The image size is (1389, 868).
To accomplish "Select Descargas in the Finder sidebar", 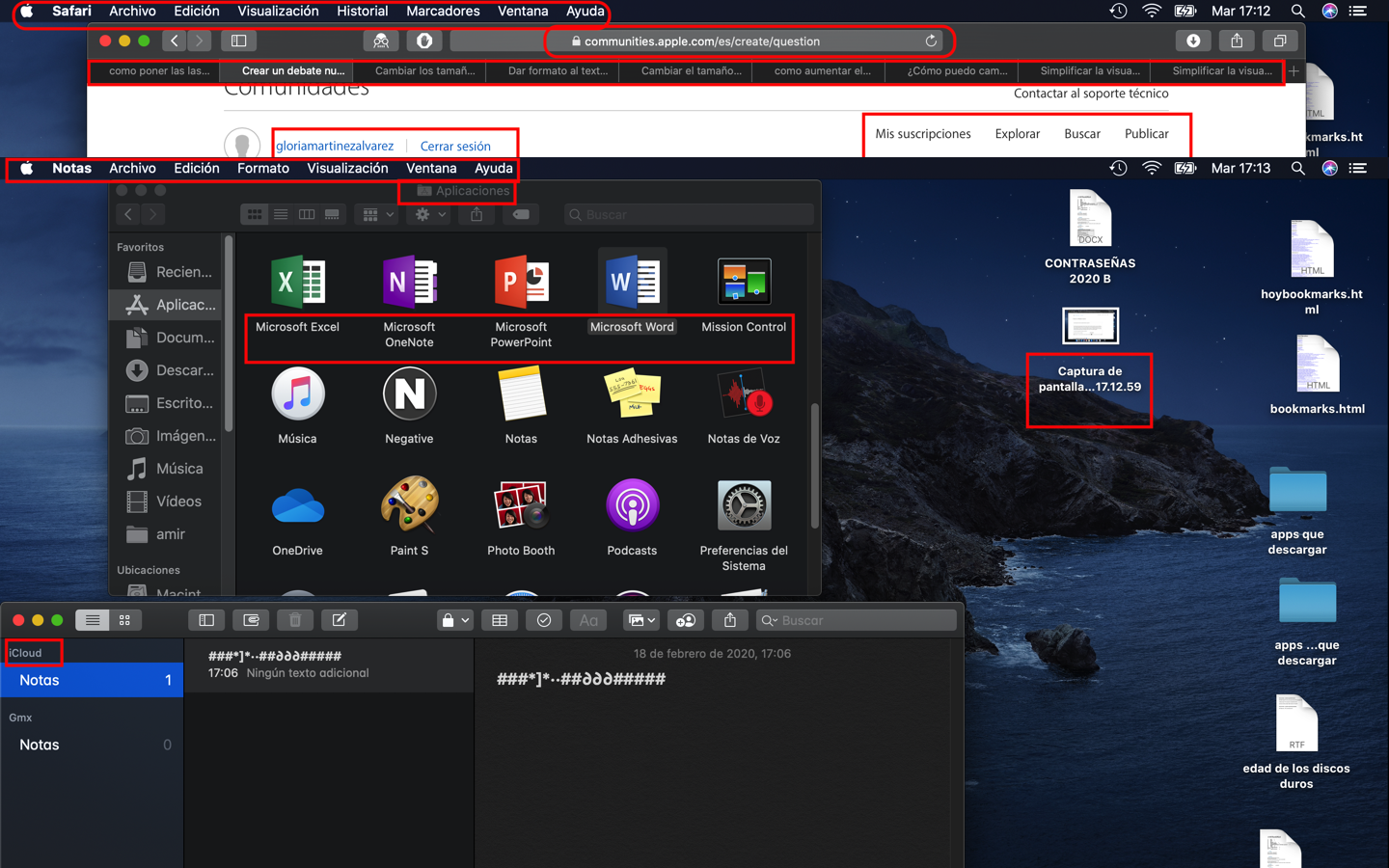I will point(171,370).
